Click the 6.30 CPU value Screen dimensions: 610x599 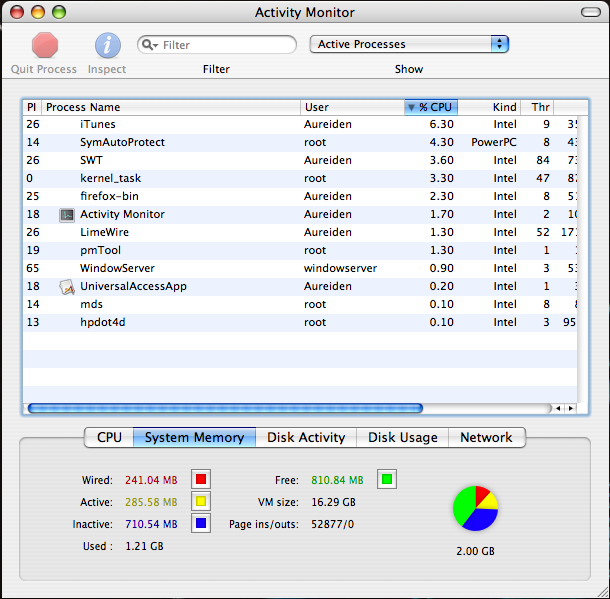click(x=442, y=124)
